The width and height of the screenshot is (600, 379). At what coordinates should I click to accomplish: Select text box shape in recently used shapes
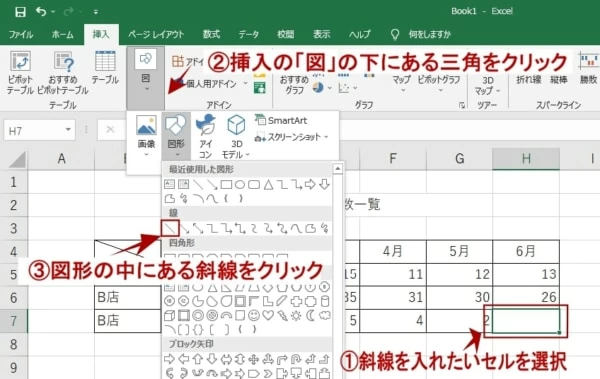[169, 185]
